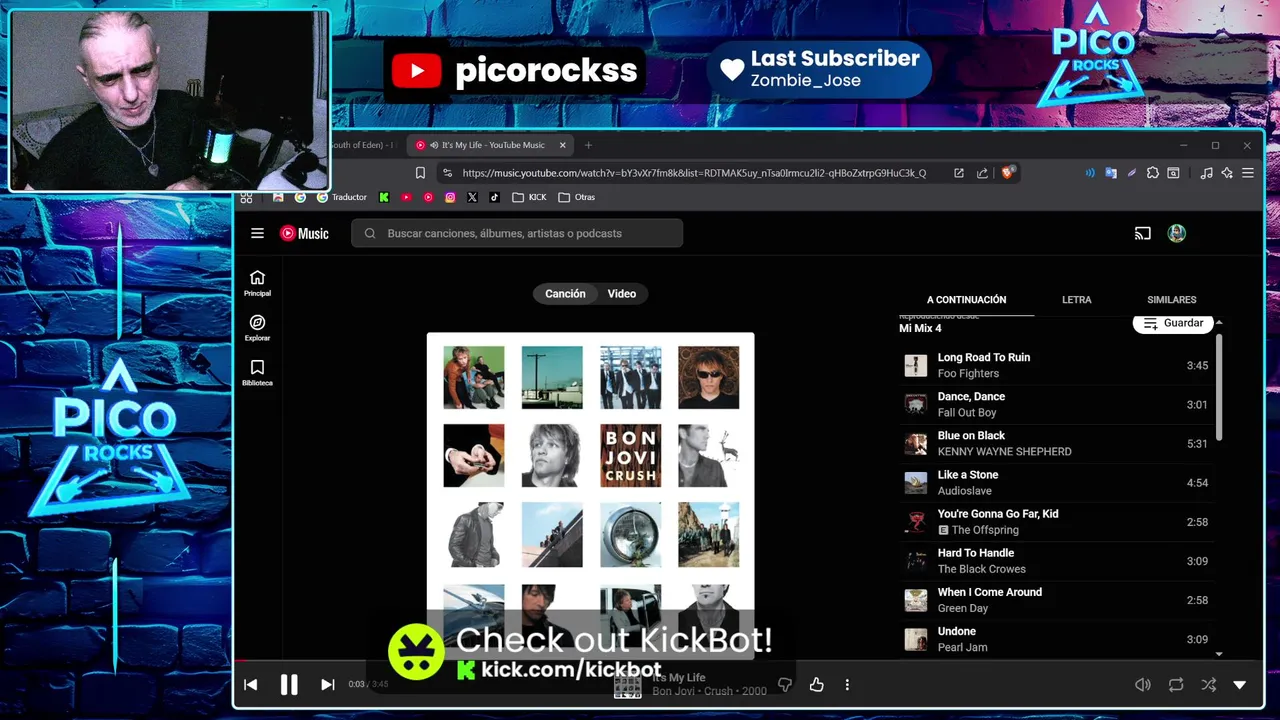Click the YouTube Music logo

tap(304, 233)
